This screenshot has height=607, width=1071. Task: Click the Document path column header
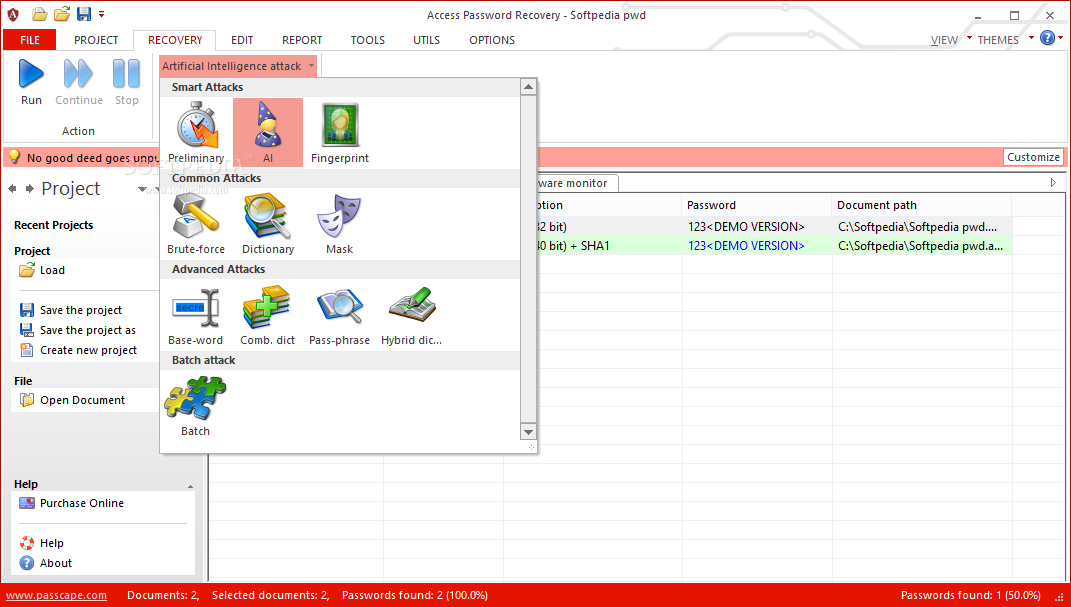point(921,205)
